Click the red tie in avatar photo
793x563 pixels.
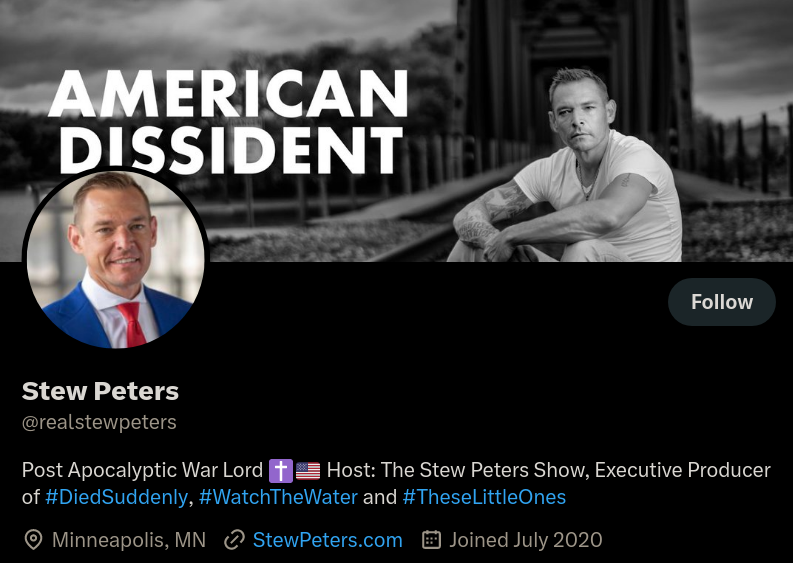point(131,324)
